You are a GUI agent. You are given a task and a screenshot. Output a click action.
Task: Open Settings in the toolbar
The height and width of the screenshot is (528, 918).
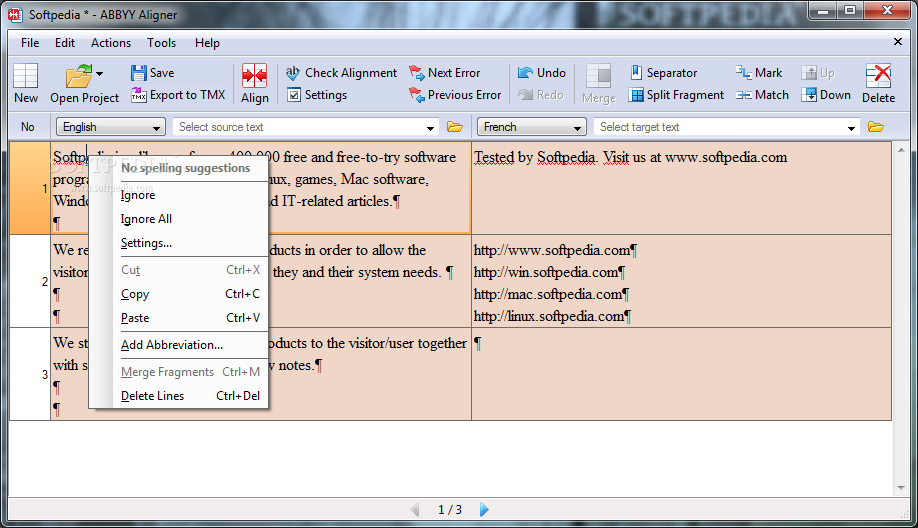pos(317,95)
